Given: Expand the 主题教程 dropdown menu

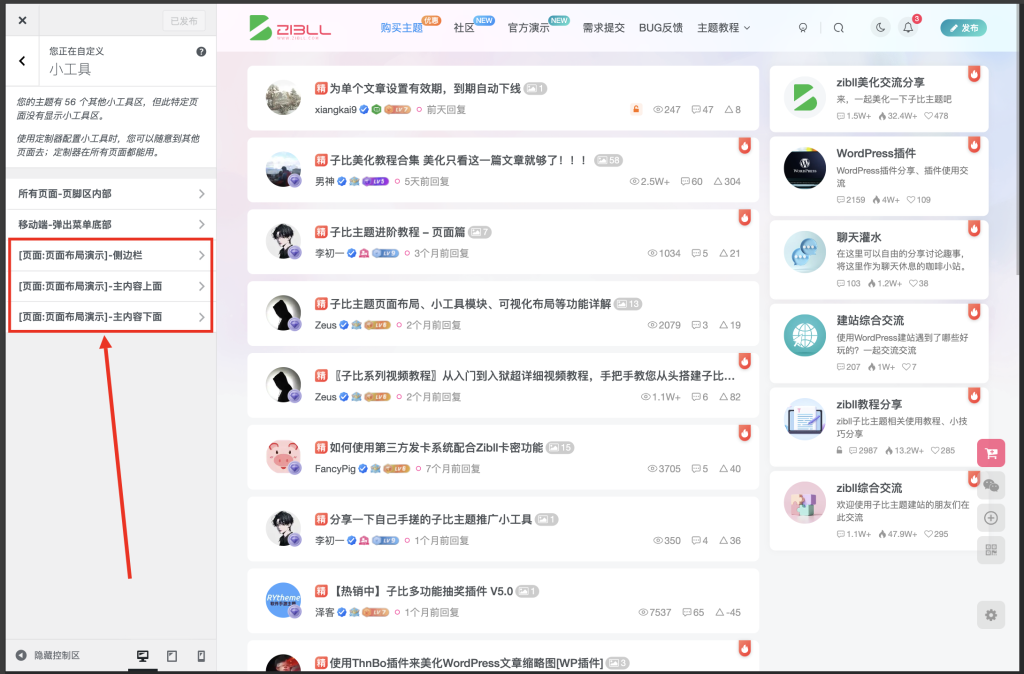Looking at the screenshot, I should coord(724,27).
